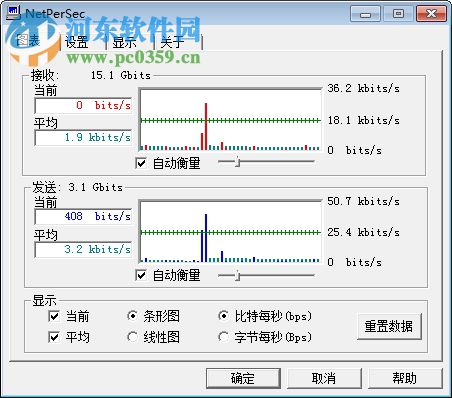Open the 设置 tab
452x398 pixels.
click(x=77, y=43)
